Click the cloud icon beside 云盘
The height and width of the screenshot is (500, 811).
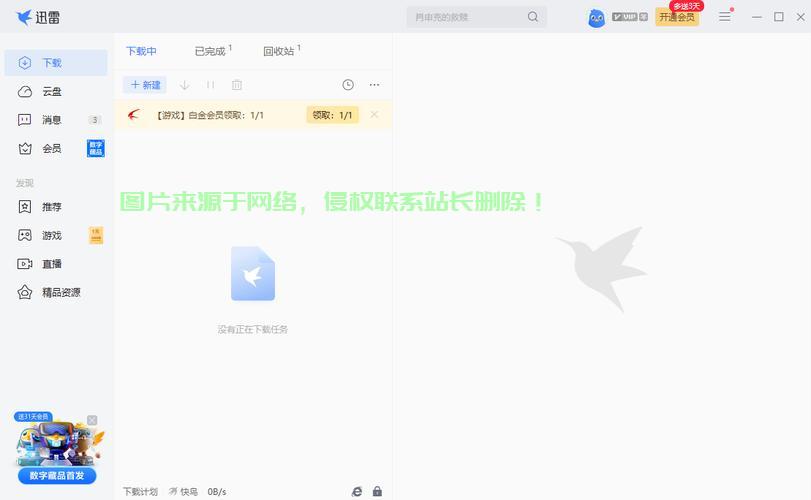tap(25, 92)
